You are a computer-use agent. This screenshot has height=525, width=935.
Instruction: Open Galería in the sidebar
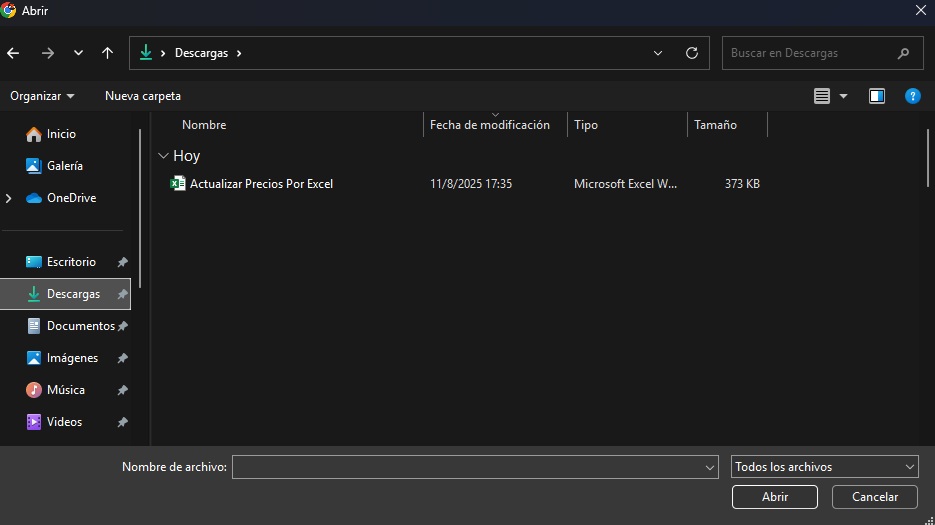point(64,166)
